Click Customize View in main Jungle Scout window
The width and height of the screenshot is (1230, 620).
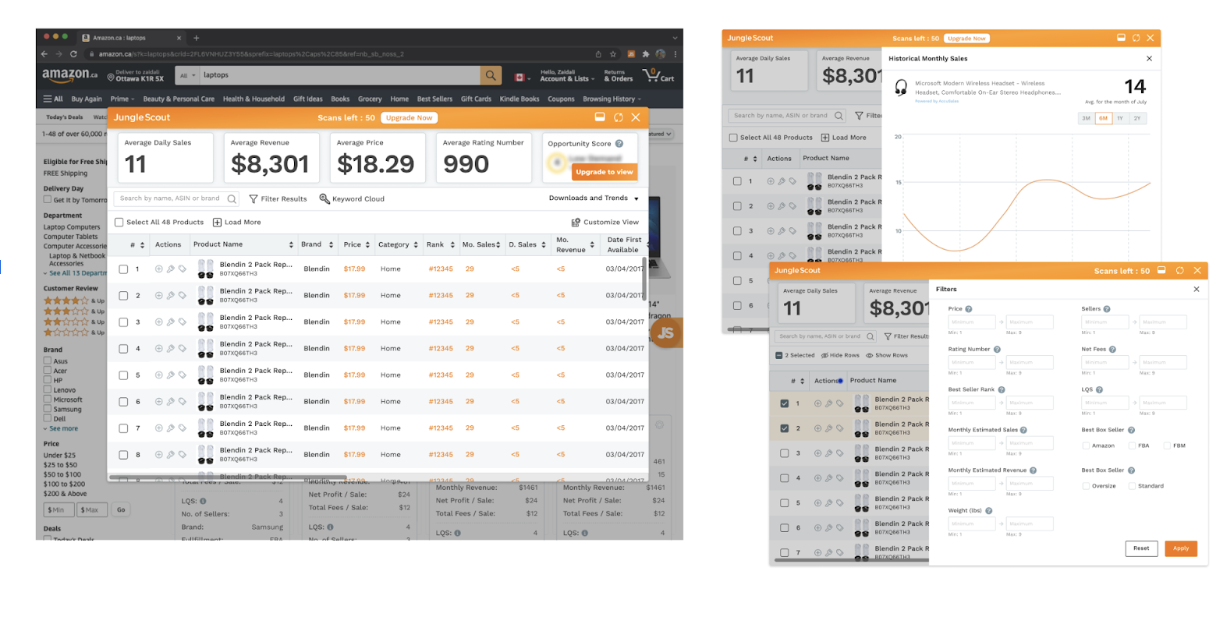pos(605,222)
